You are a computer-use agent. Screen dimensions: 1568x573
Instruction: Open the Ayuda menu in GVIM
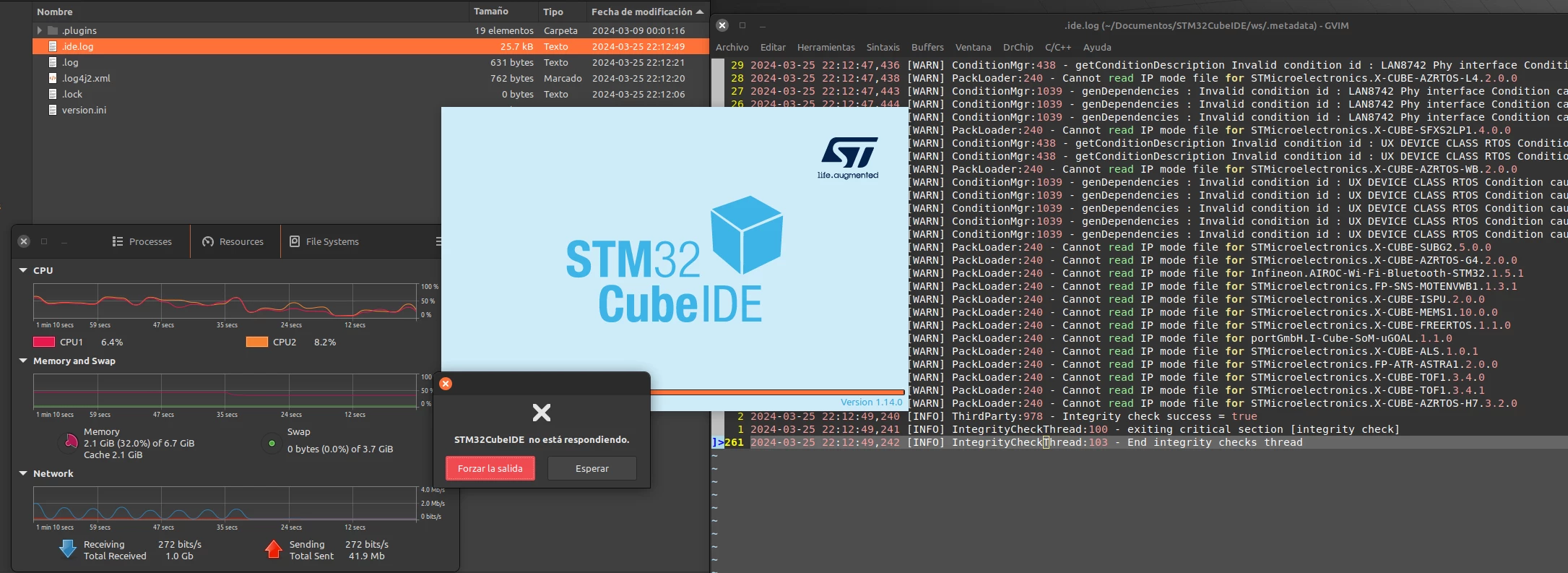[x=1097, y=47]
